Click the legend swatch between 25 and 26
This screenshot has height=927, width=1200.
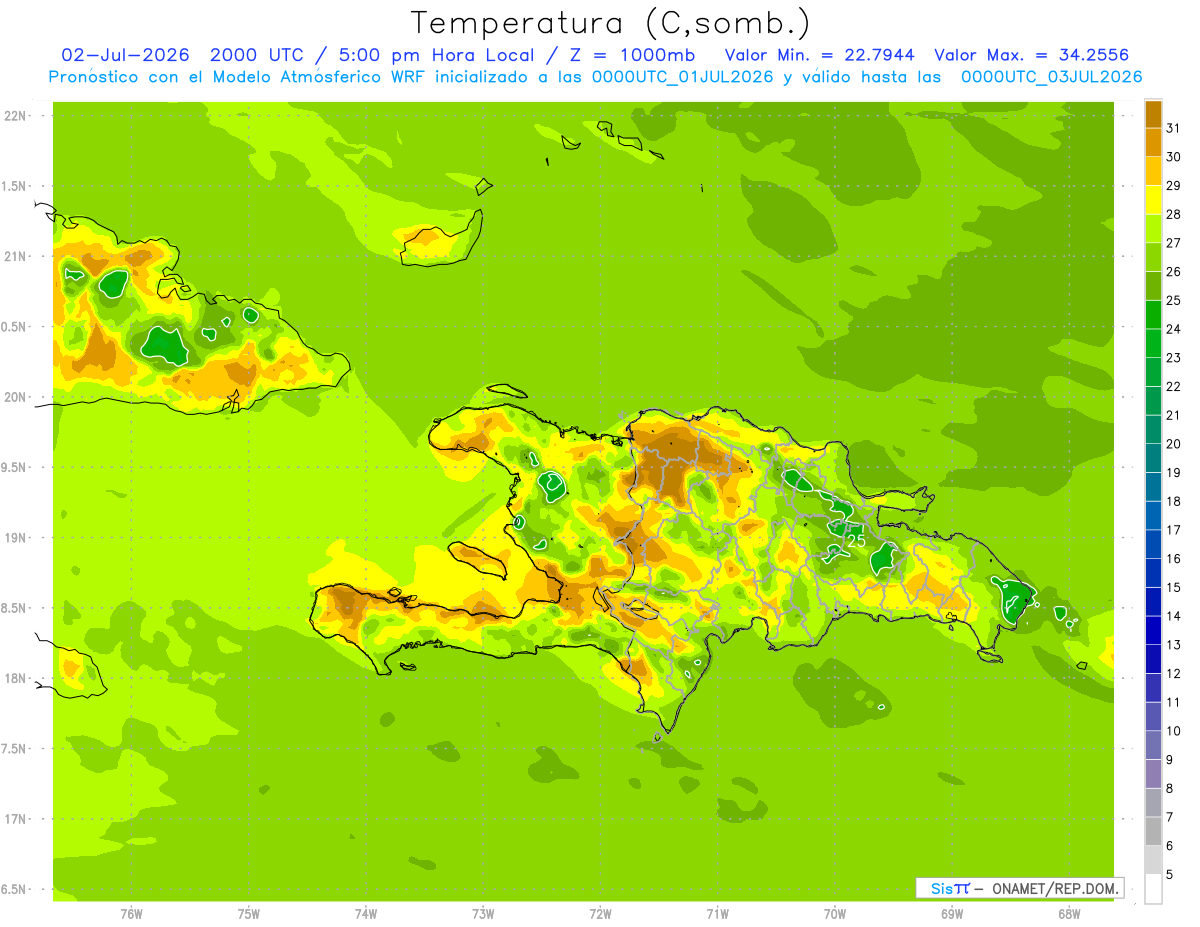(1153, 286)
